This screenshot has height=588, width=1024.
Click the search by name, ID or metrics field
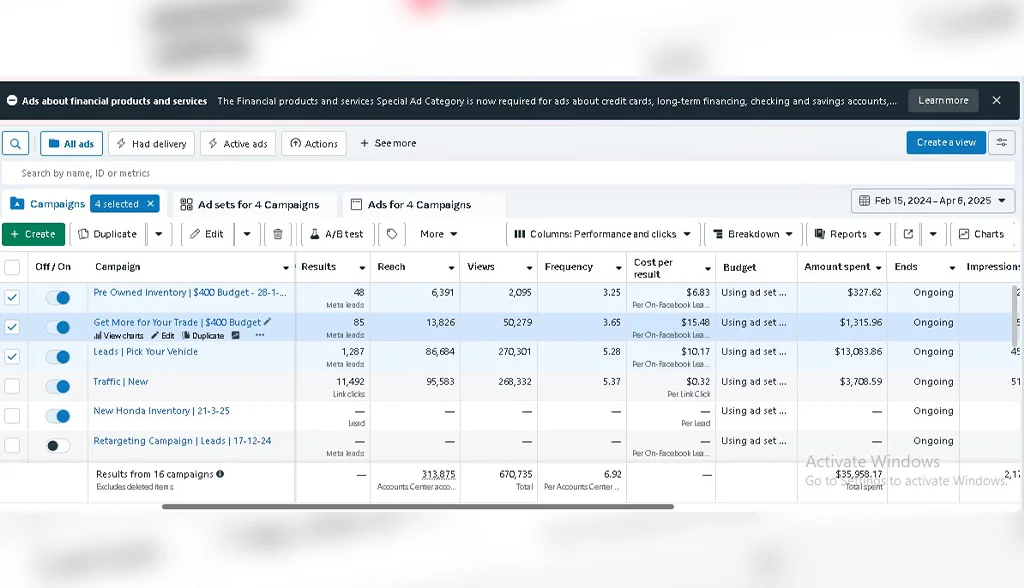pos(508,173)
